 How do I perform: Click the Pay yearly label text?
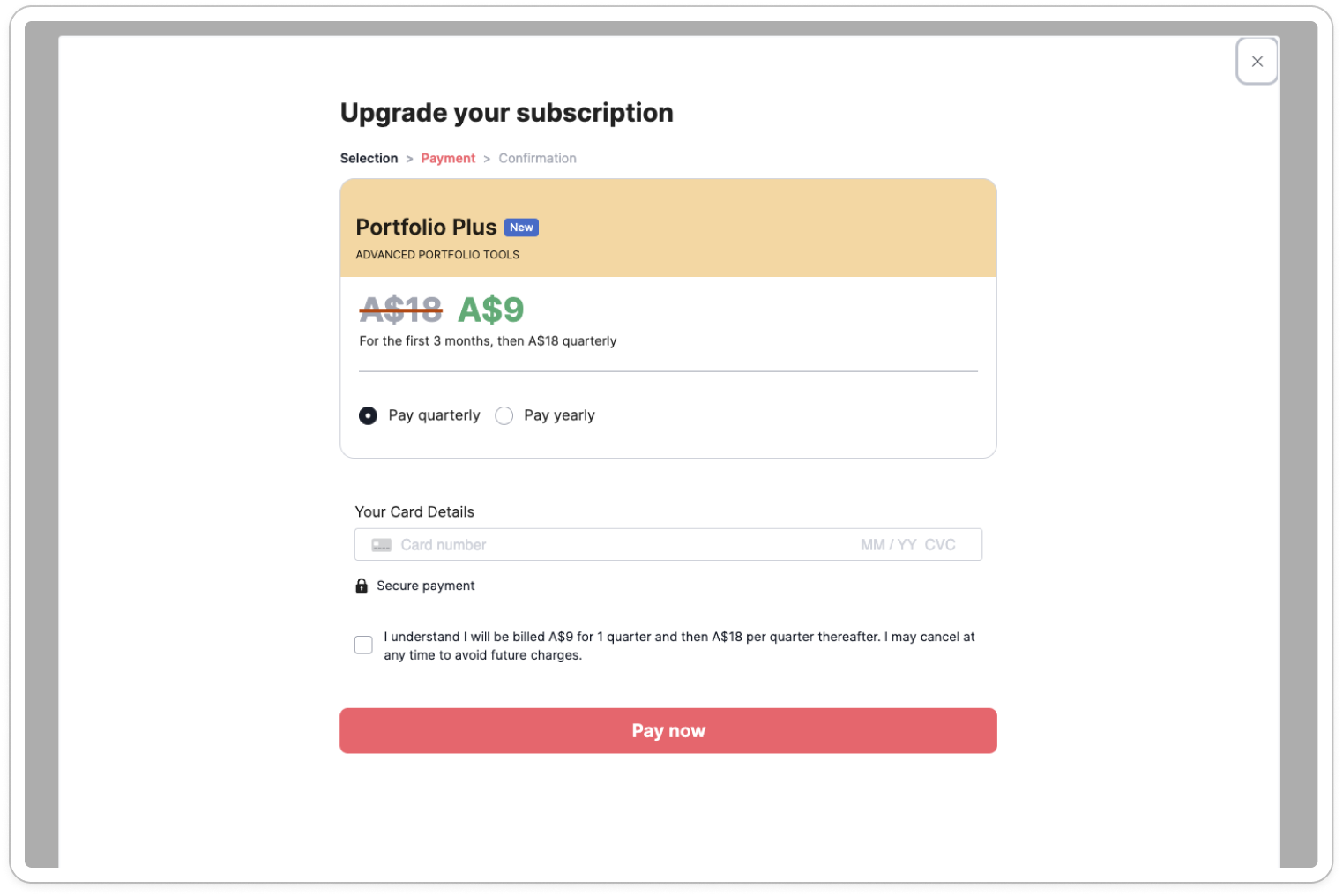(559, 415)
